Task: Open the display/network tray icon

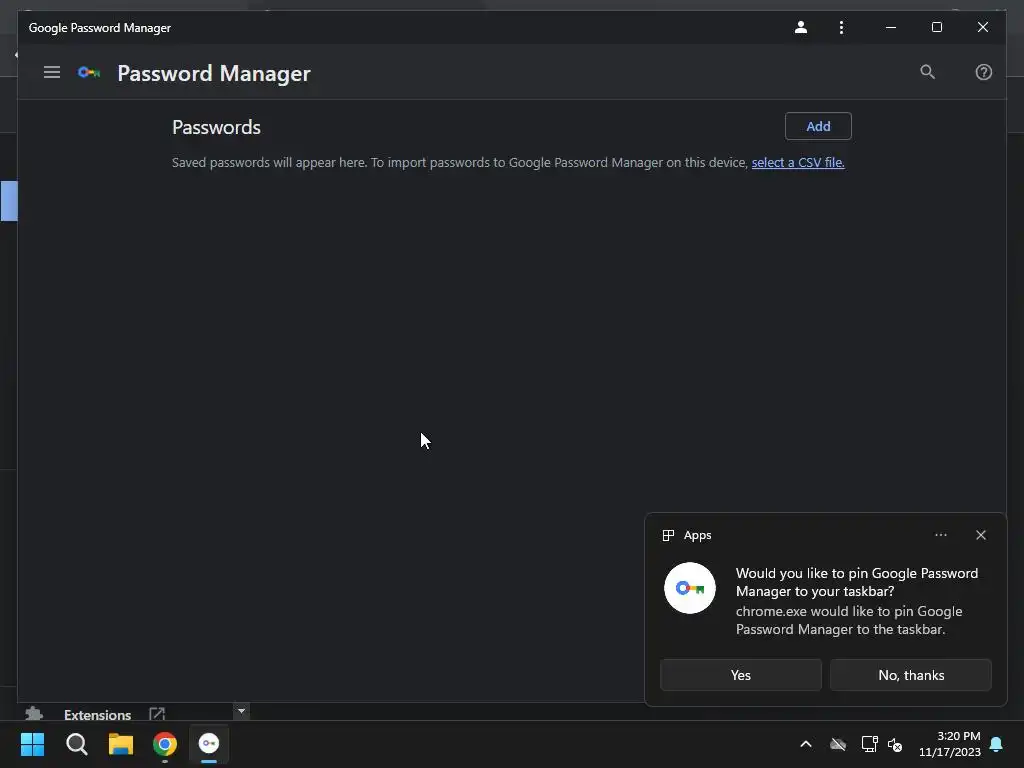Action: pyautogui.click(x=869, y=744)
